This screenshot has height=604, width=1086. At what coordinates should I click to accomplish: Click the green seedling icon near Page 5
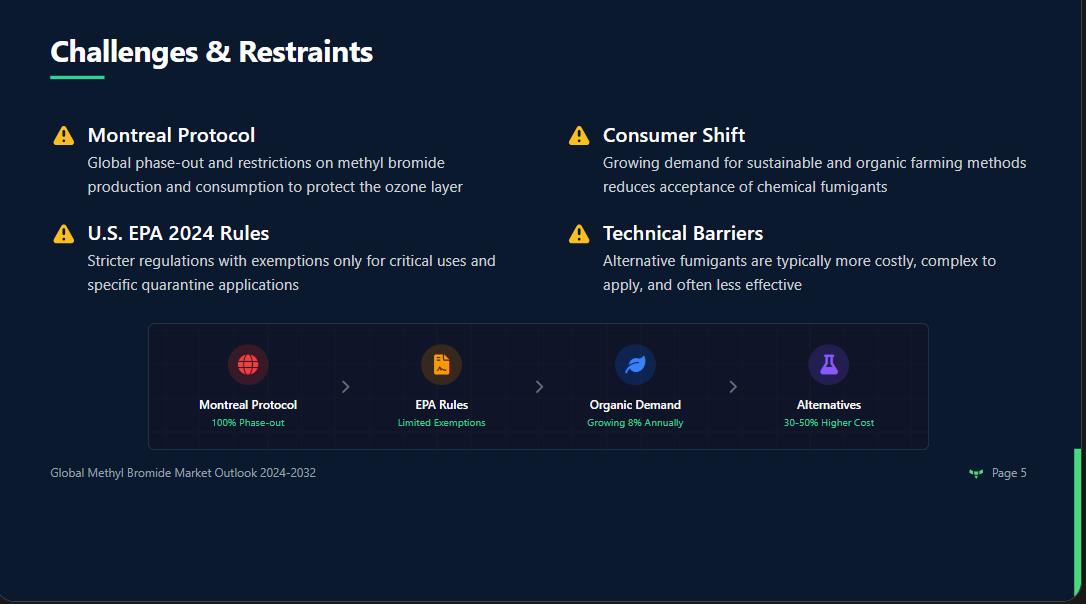tap(976, 473)
